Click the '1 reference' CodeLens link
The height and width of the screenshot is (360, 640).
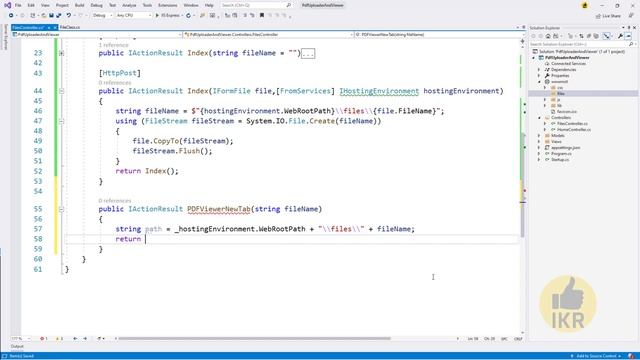click(x=113, y=45)
